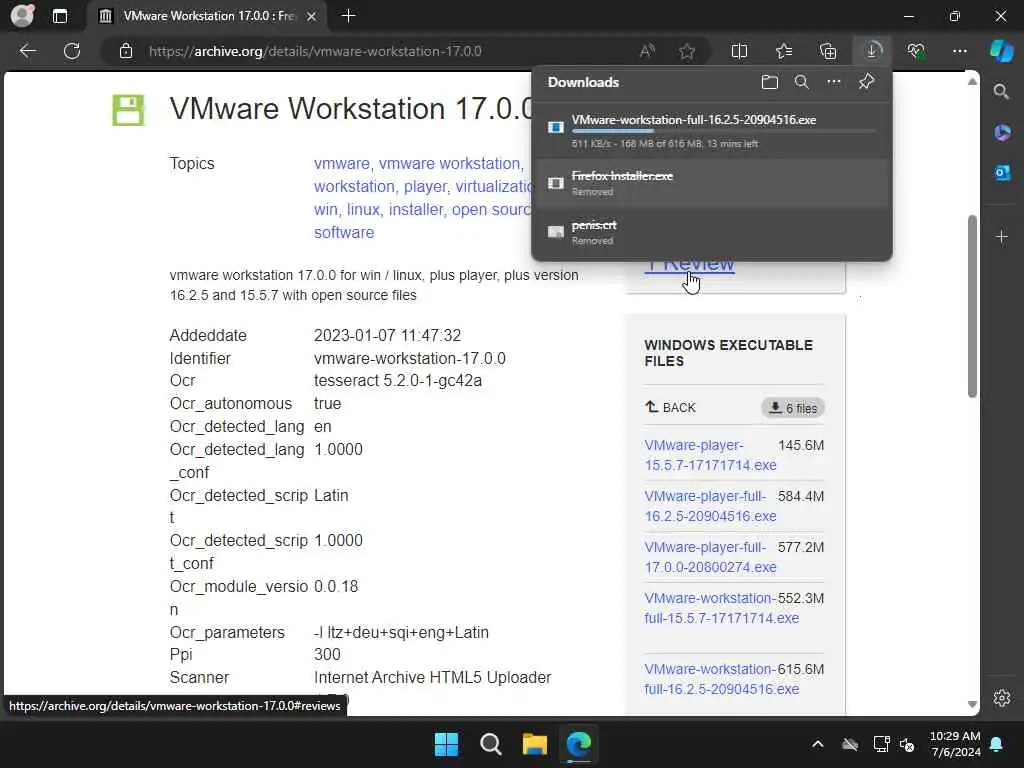This screenshot has height=768, width=1024.
Task: Open Outlook in the Edge sidebar
Action: [x=1002, y=173]
